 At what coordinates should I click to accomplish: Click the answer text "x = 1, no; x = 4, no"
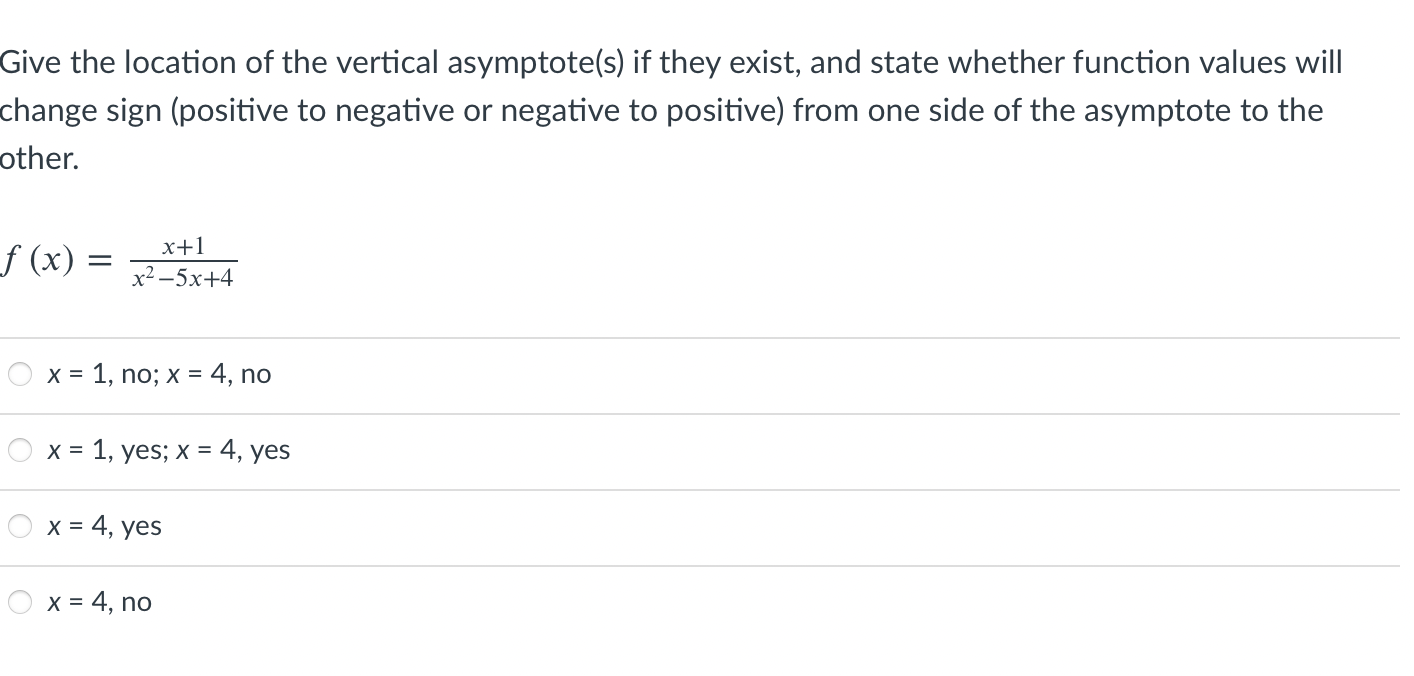pyautogui.click(x=158, y=374)
